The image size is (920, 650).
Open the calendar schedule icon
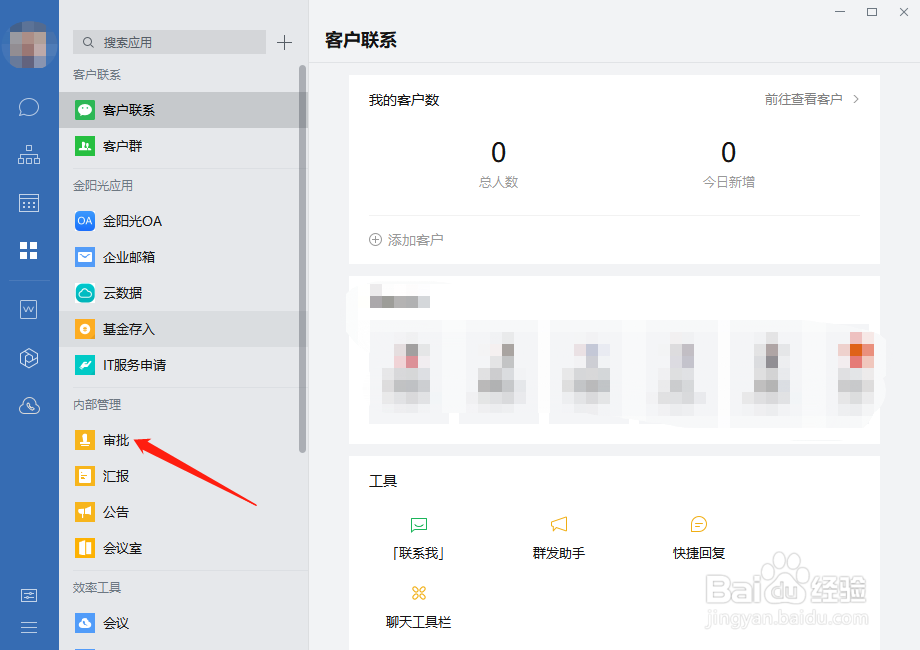pyautogui.click(x=28, y=203)
